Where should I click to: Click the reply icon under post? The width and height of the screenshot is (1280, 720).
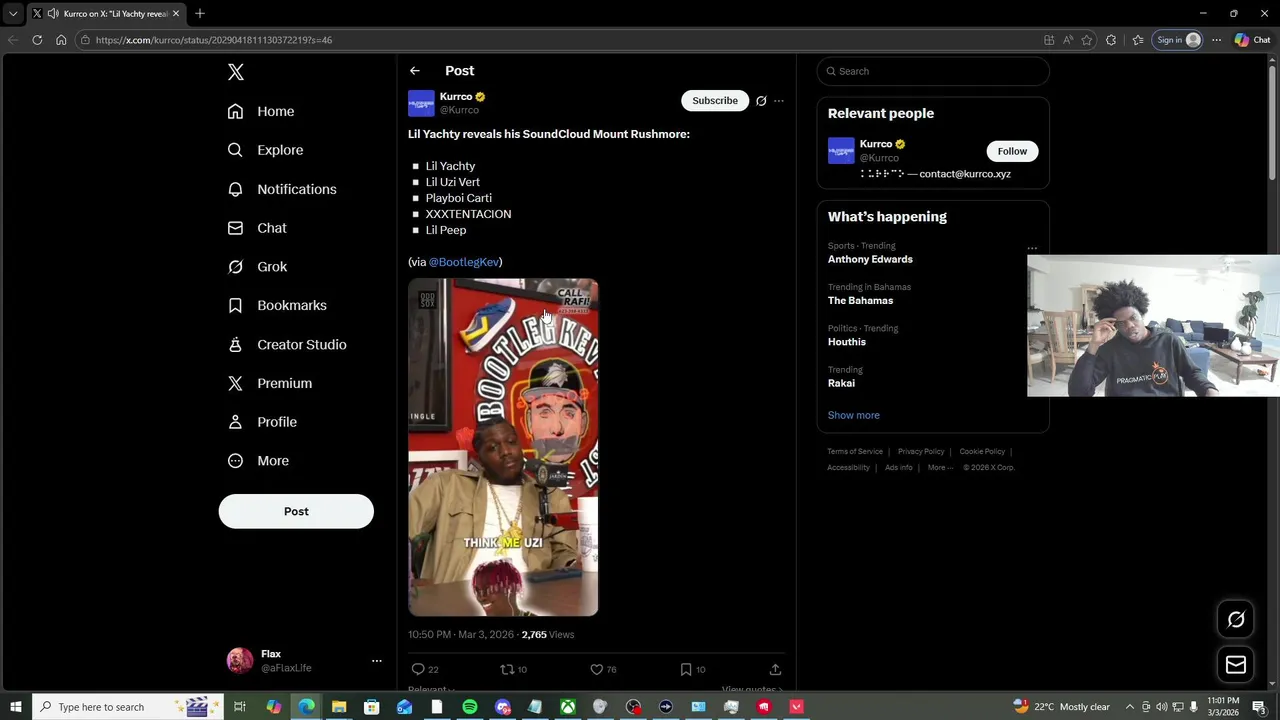tap(418, 669)
